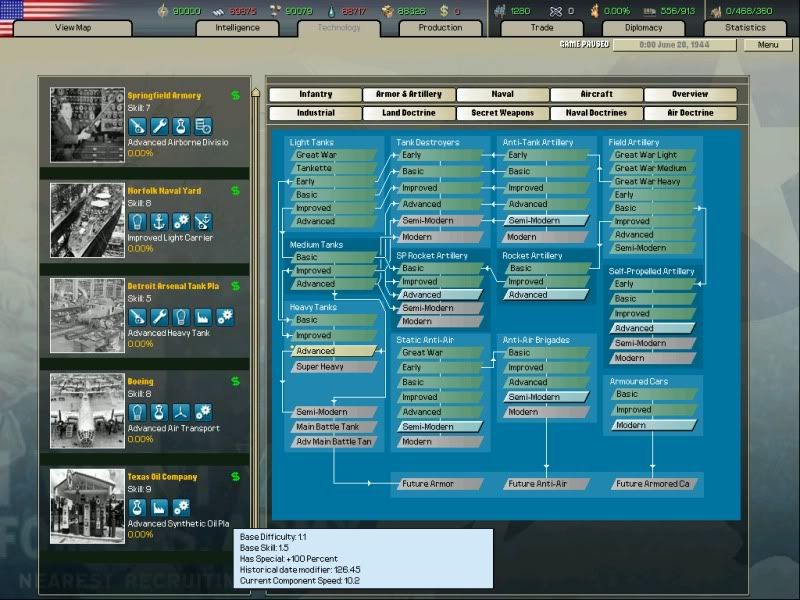Select the Naval technology category
The image size is (800, 600).
503,95
